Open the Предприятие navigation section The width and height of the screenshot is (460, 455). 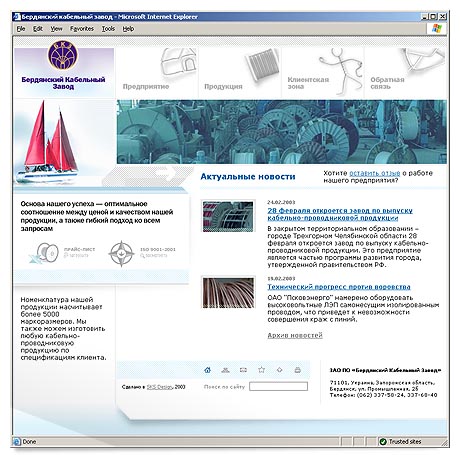point(146,86)
